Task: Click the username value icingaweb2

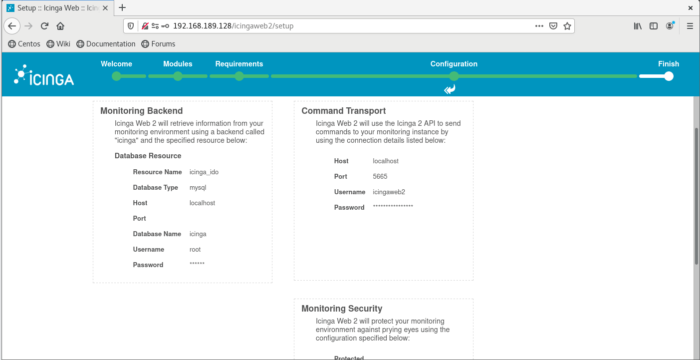Action: (389, 192)
